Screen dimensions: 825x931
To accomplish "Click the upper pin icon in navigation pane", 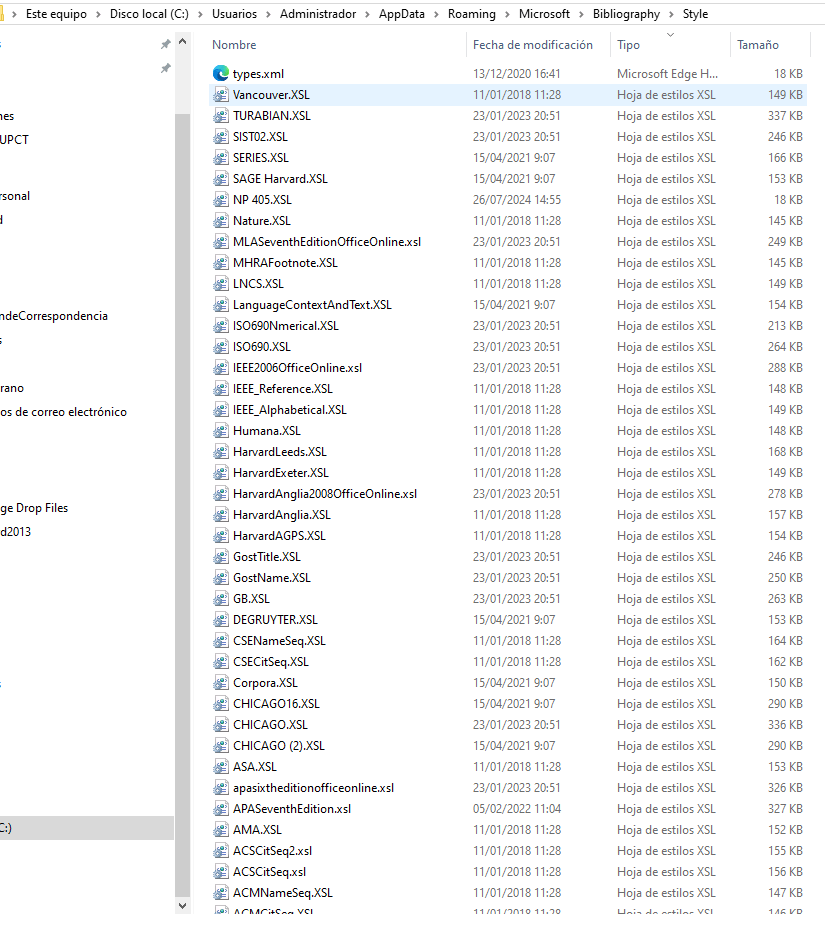I will tap(166, 44).
